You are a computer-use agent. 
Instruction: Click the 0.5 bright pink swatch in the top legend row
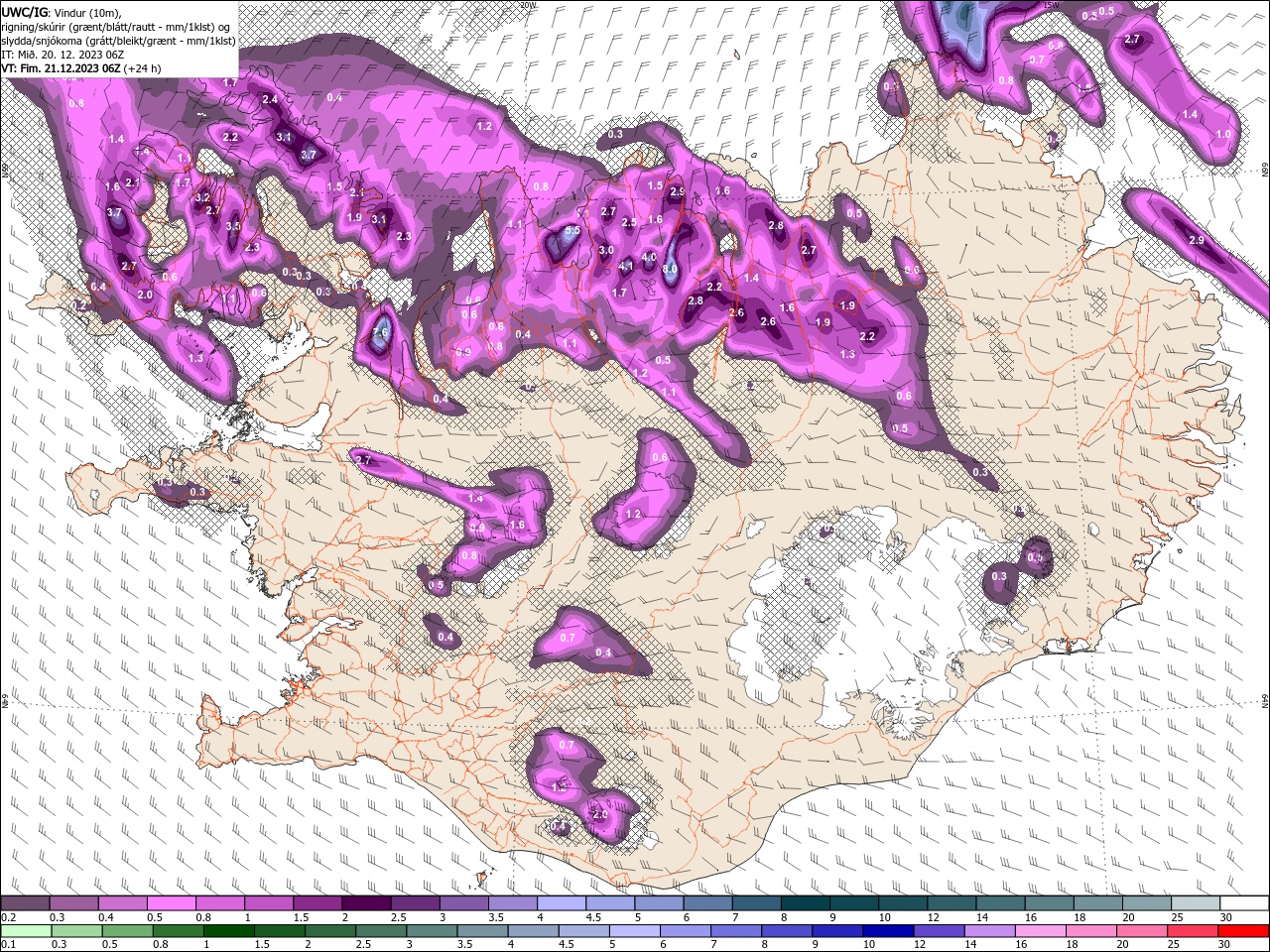(x=173, y=903)
